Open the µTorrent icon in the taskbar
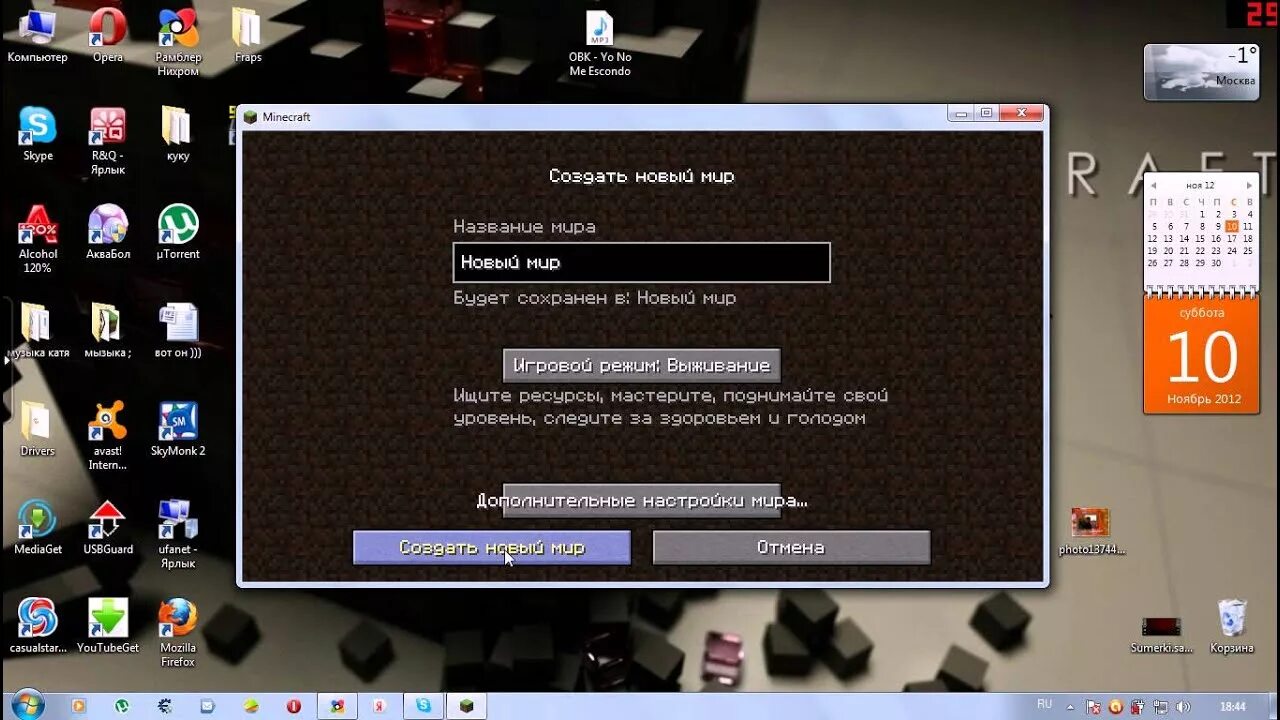The height and width of the screenshot is (720, 1280). coord(122,706)
